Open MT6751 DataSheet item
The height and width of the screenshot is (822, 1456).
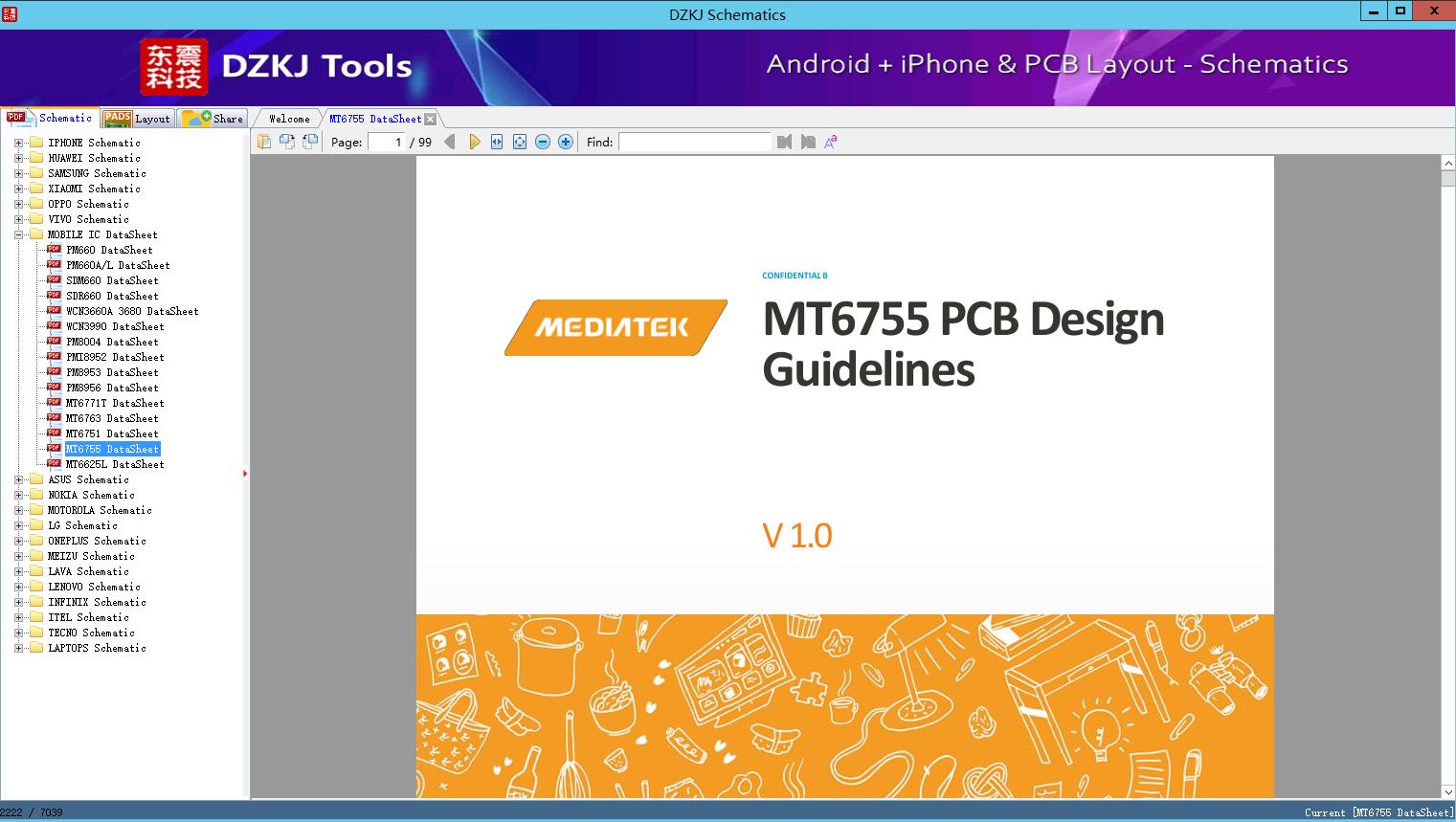(112, 433)
